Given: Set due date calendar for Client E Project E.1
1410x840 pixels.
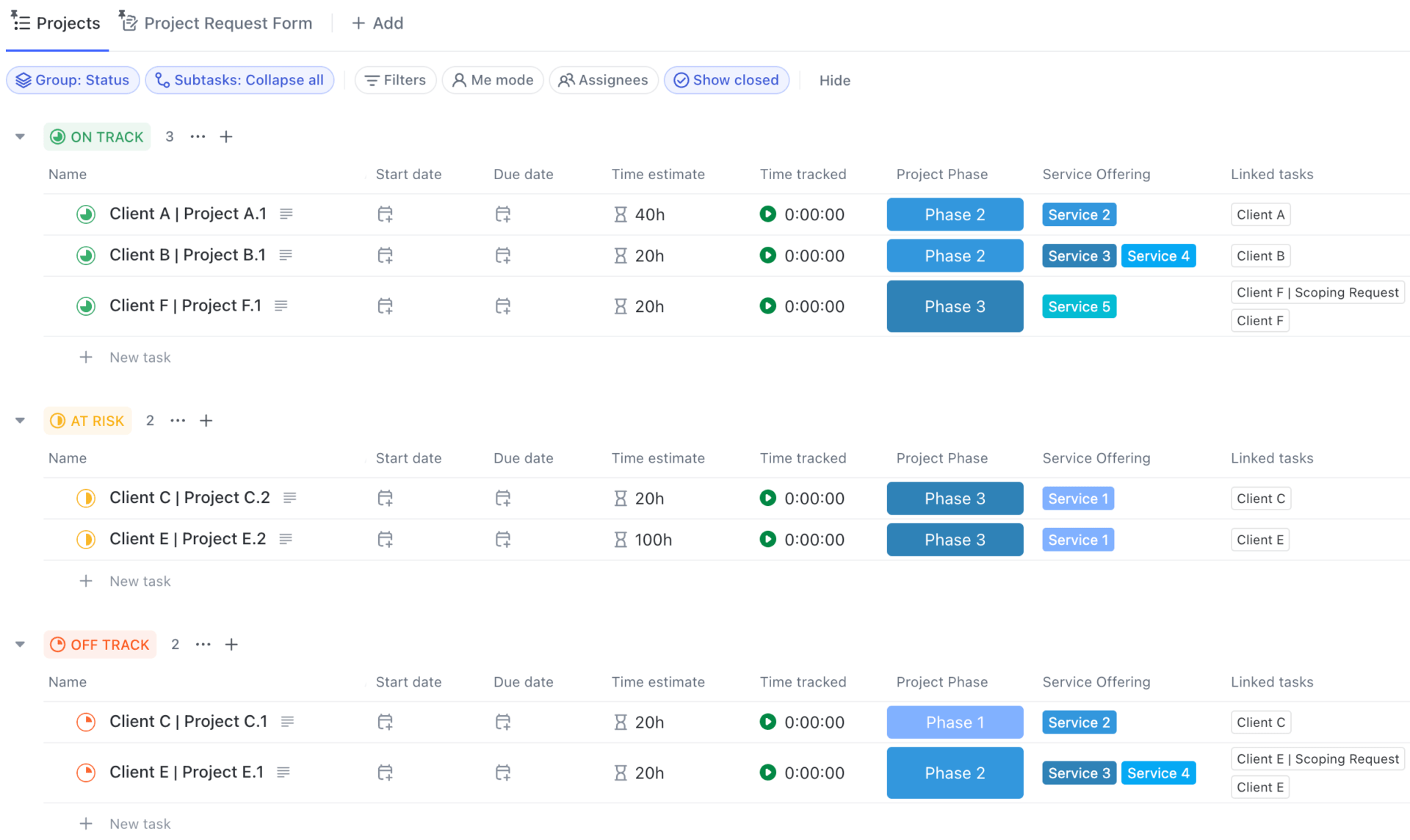Looking at the screenshot, I should click(x=503, y=773).
